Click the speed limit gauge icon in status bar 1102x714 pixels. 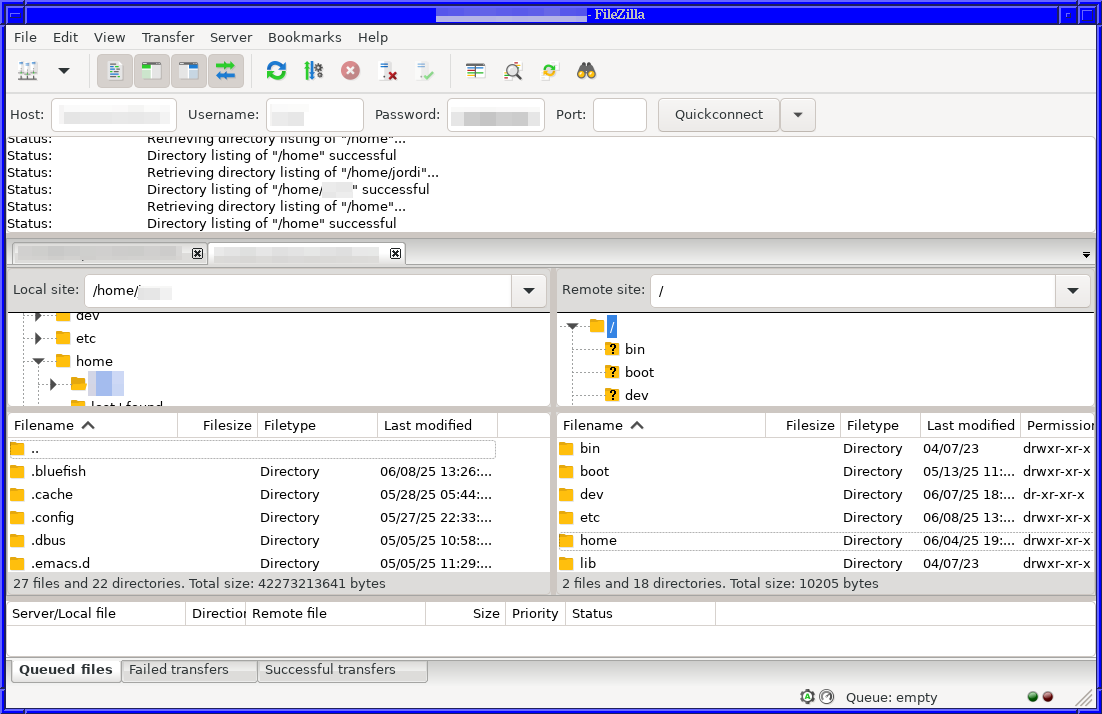(x=826, y=696)
